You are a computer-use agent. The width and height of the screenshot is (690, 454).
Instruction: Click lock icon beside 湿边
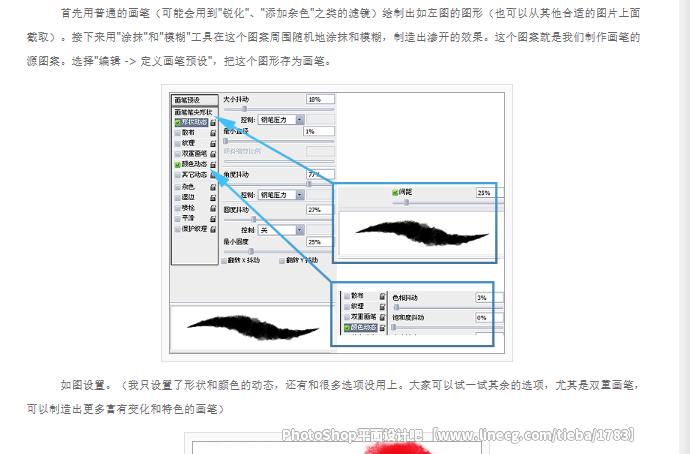213,198
